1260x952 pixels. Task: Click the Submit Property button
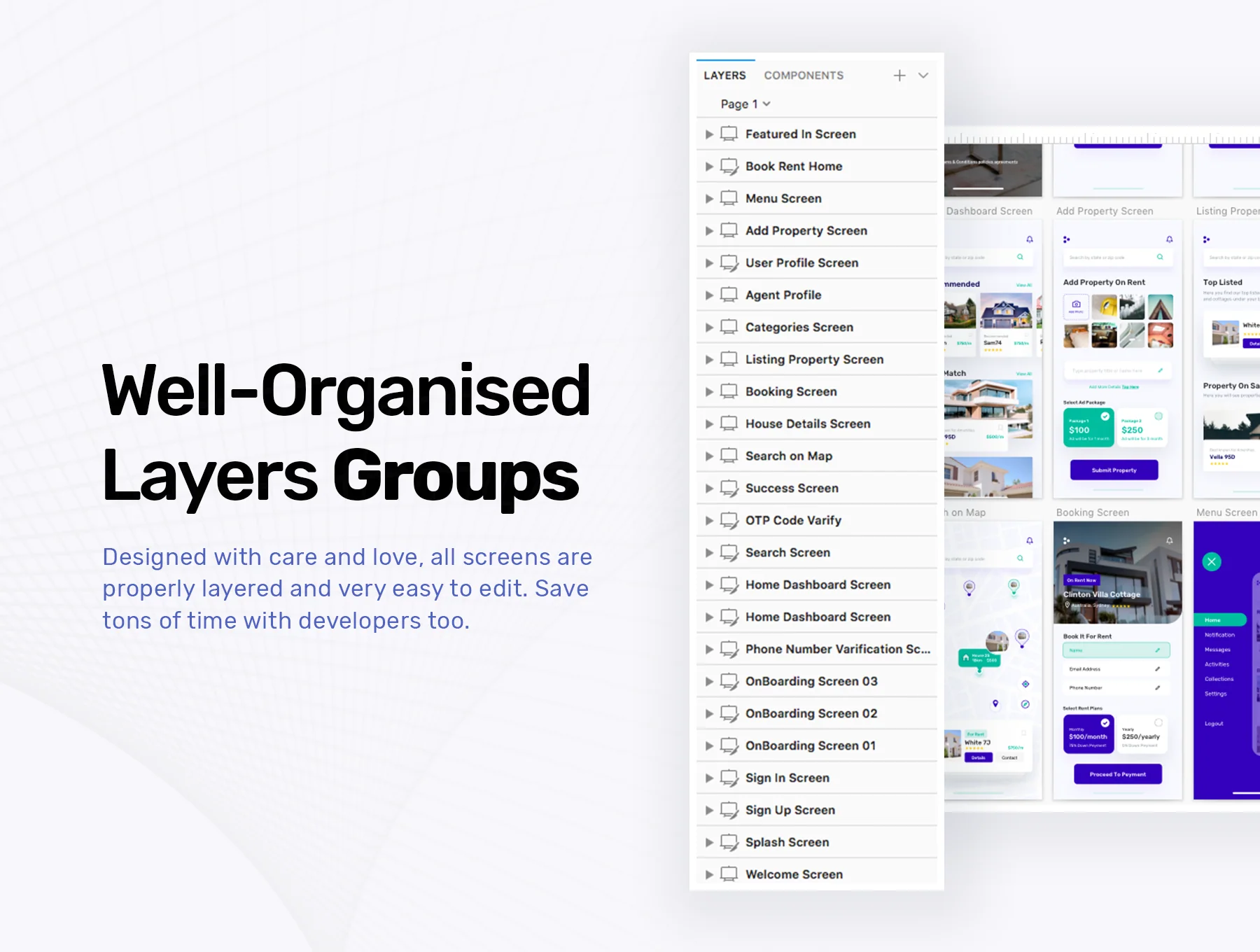(x=1114, y=470)
